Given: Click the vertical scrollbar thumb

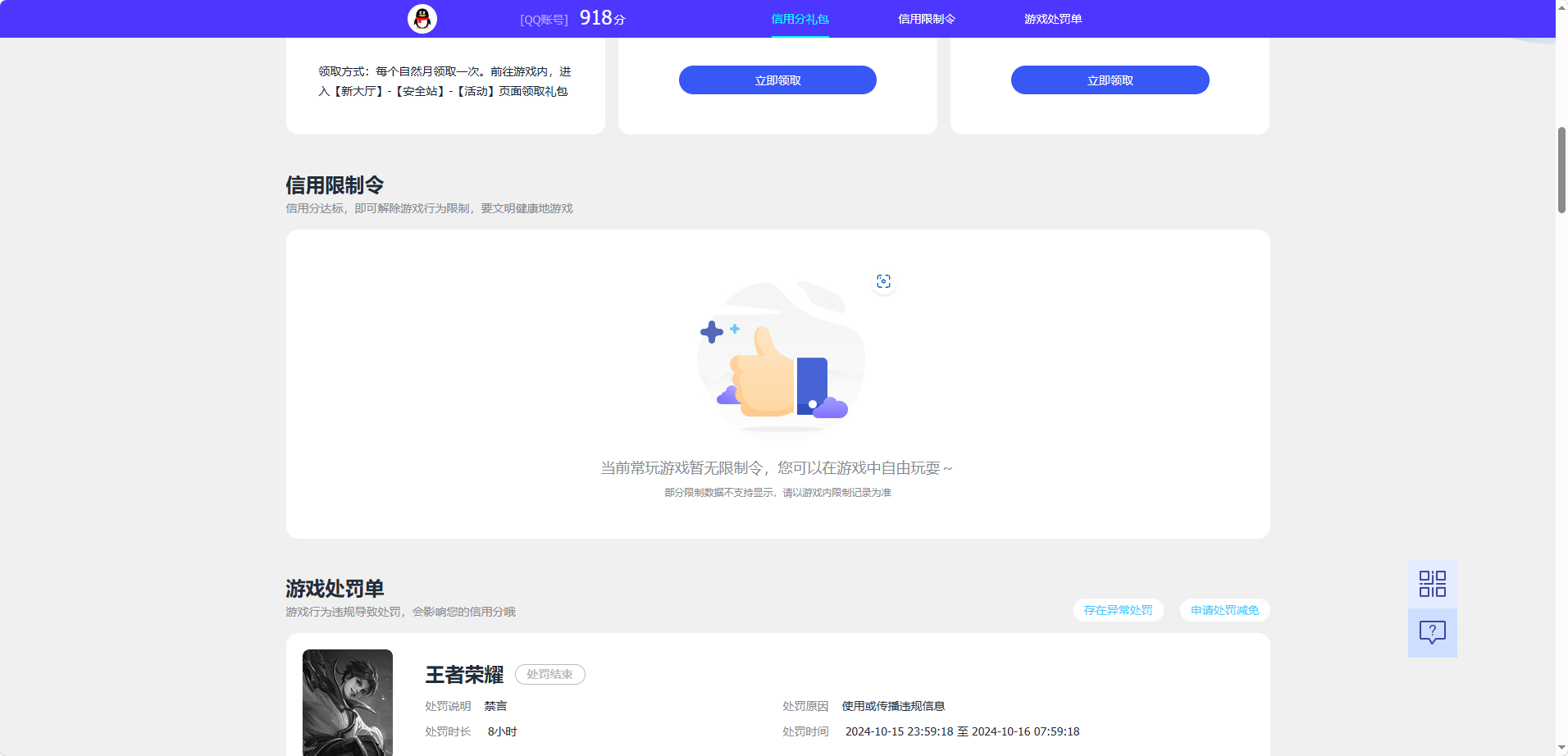Looking at the screenshot, I should pyautogui.click(x=1561, y=170).
